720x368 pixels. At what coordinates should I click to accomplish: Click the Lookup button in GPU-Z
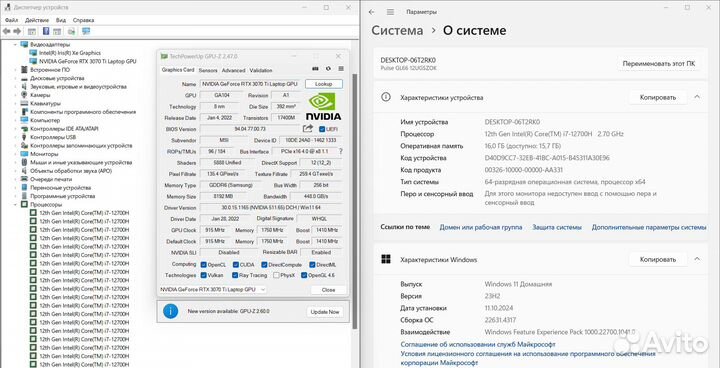[x=324, y=84]
